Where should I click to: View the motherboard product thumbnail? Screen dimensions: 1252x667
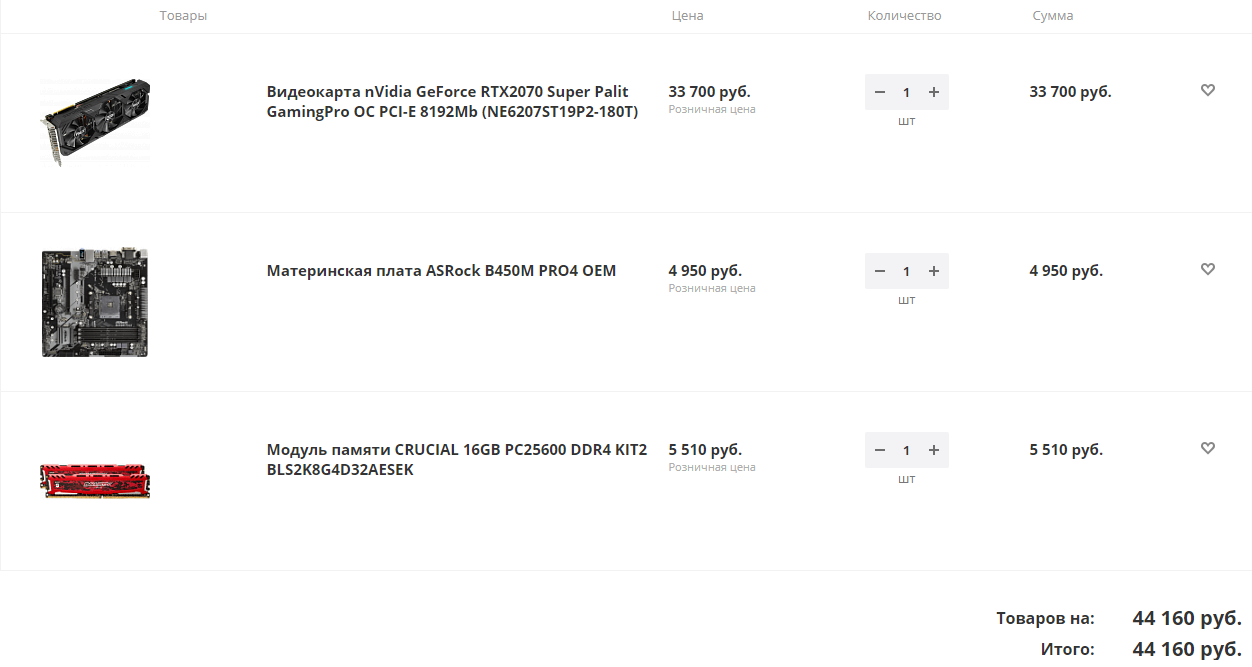[95, 302]
